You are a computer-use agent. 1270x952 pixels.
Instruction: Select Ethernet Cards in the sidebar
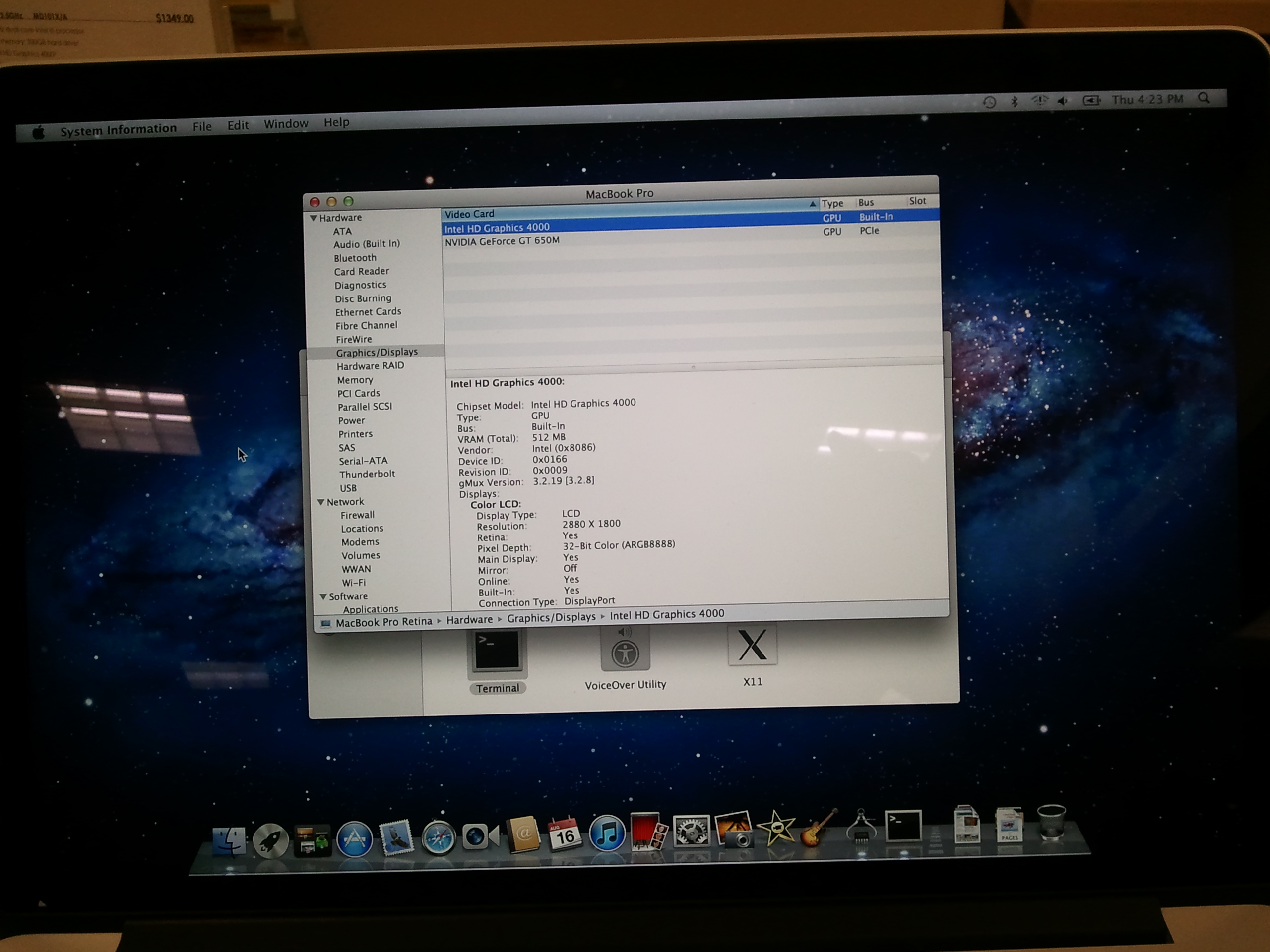tap(368, 312)
